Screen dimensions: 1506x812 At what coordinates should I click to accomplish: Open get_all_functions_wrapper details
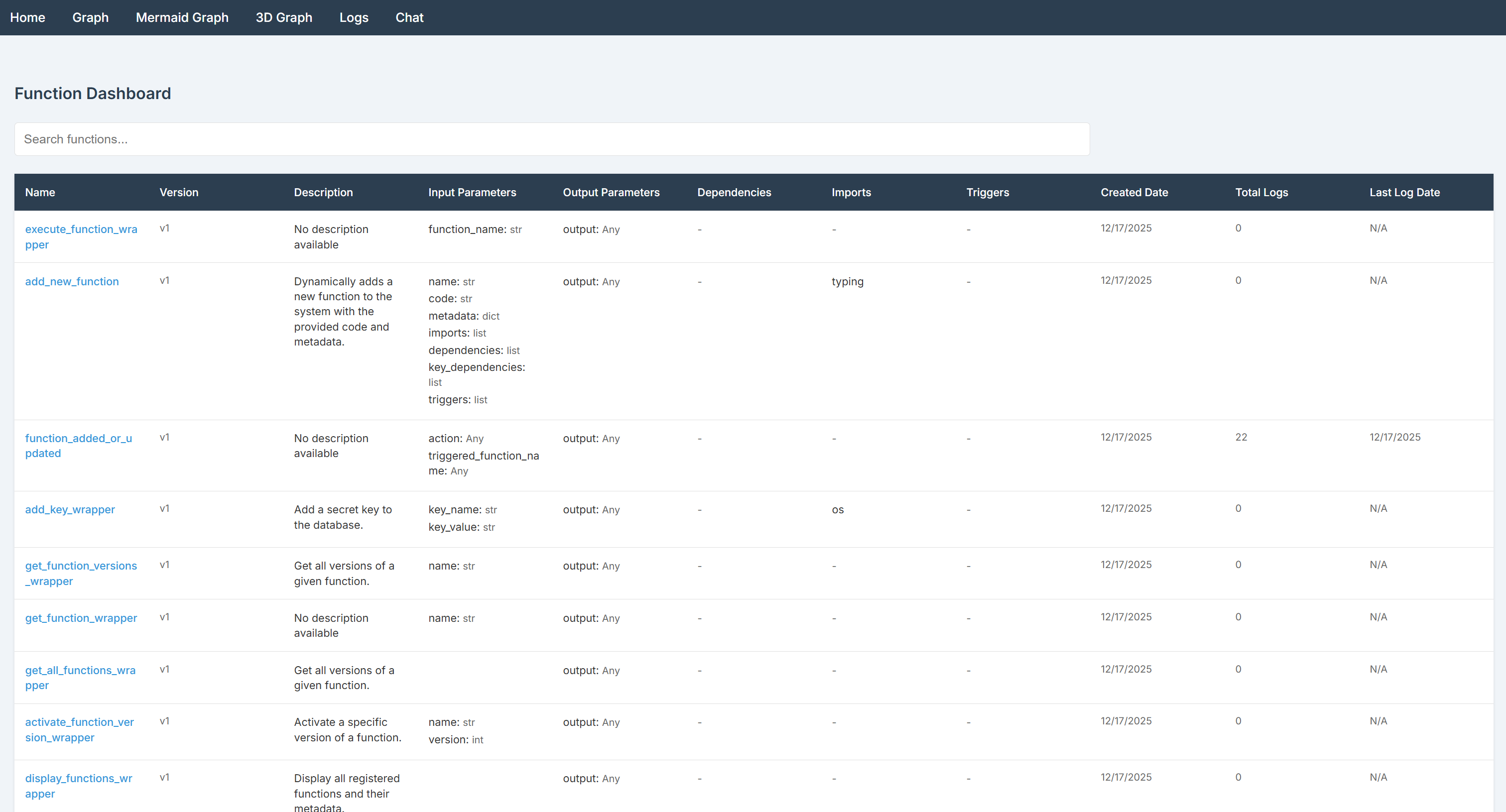point(80,677)
